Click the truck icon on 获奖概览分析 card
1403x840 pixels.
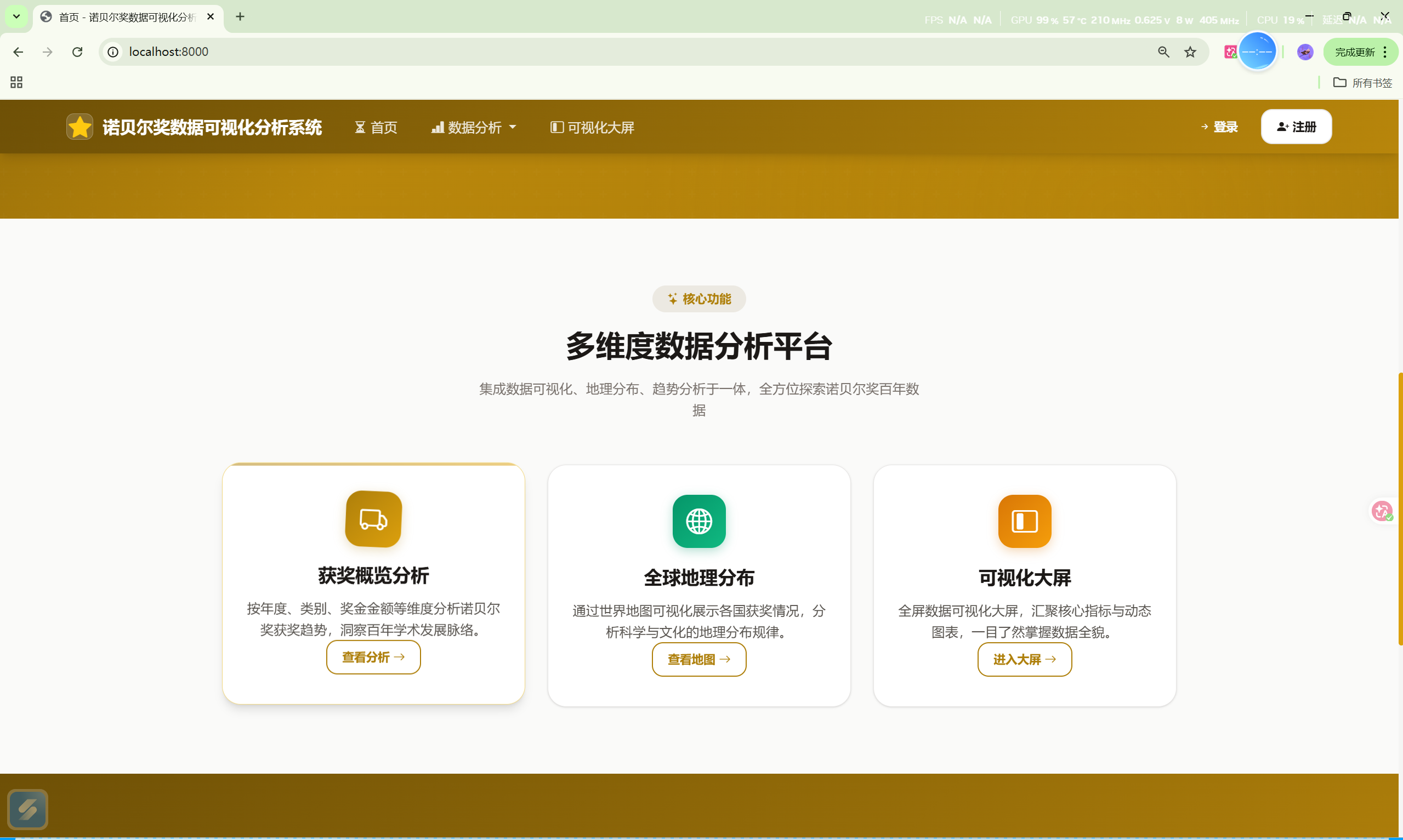pyautogui.click(x=374, y=519)
